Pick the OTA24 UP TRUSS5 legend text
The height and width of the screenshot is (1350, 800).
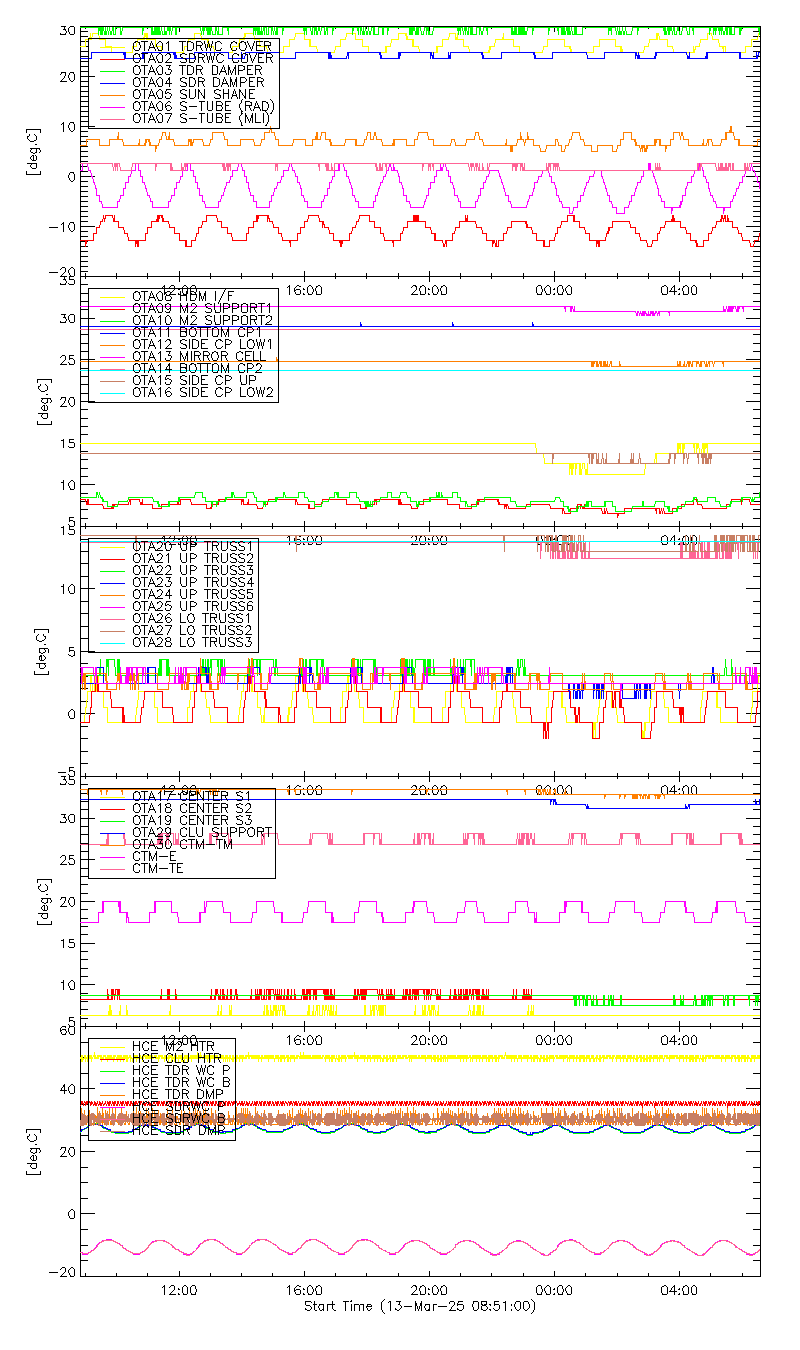point(193,593)
